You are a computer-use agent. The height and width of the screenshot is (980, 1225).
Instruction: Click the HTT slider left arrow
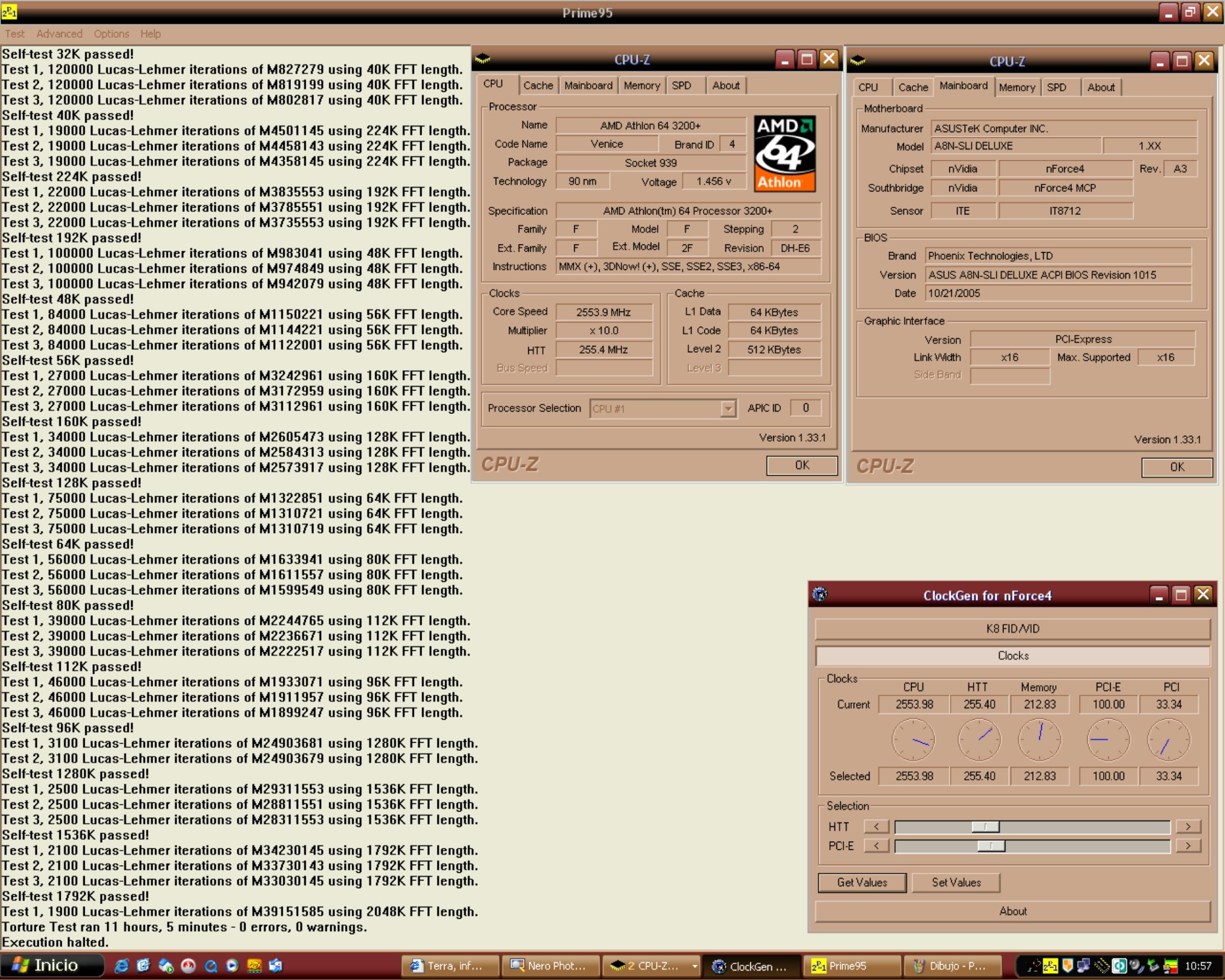[876, 826]
